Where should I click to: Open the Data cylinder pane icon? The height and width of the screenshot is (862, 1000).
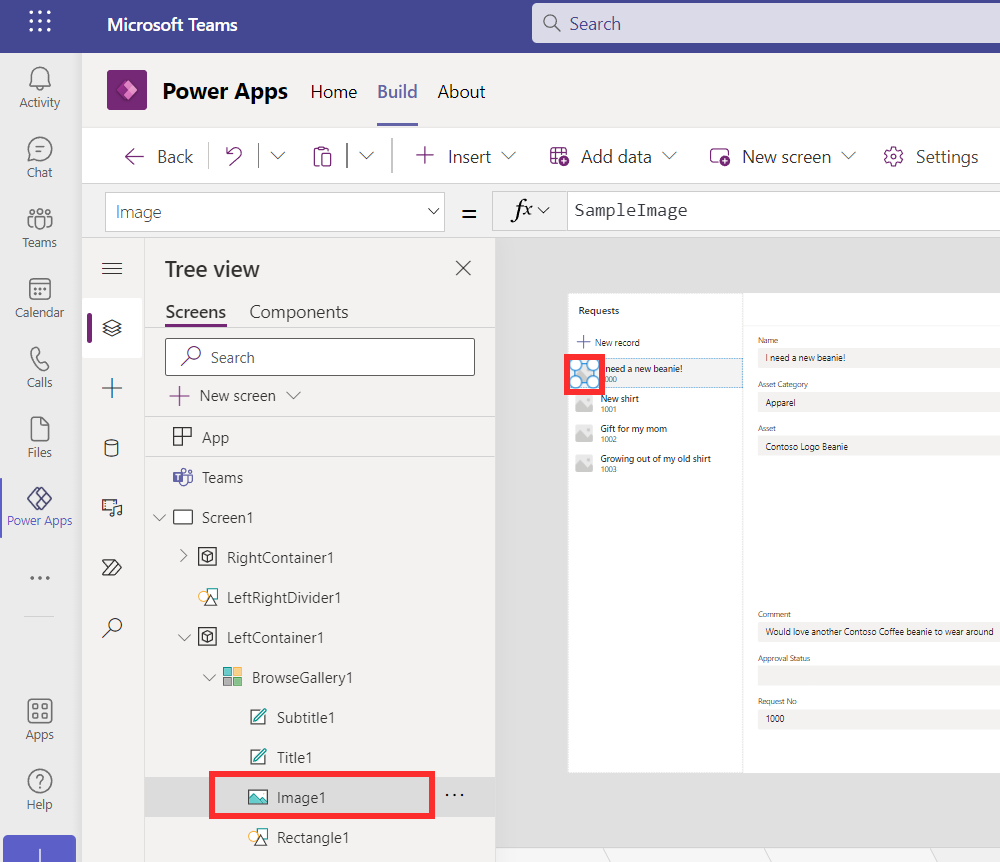click(x=112, y=448)
